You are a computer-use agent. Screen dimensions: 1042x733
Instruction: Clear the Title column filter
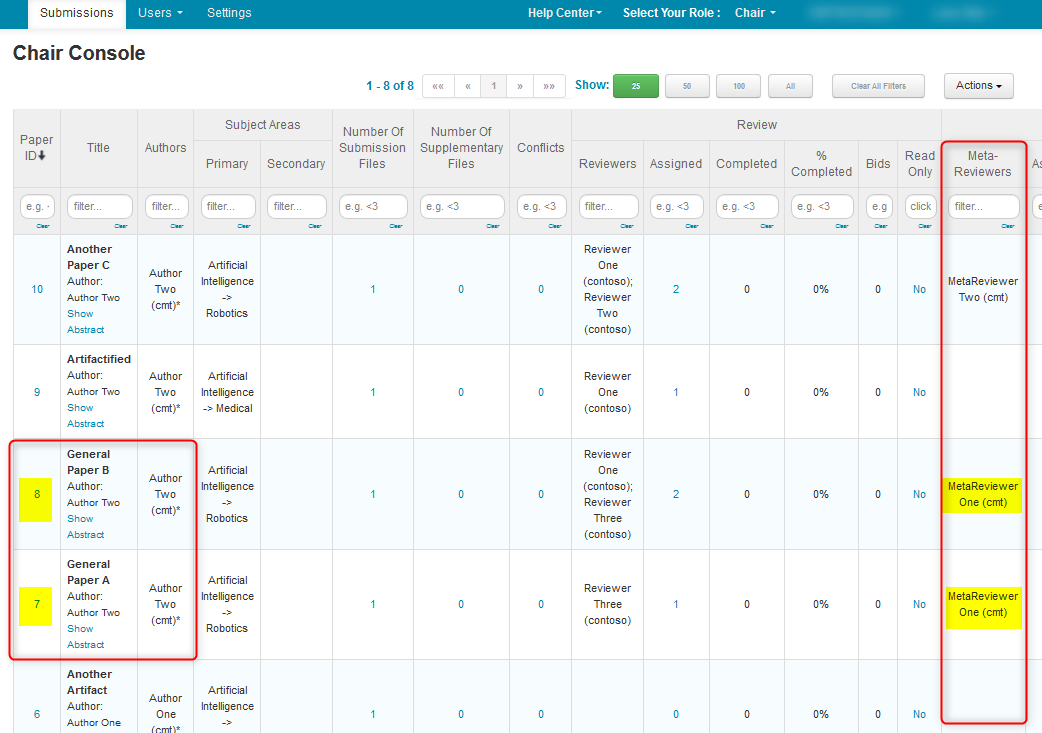121,226
